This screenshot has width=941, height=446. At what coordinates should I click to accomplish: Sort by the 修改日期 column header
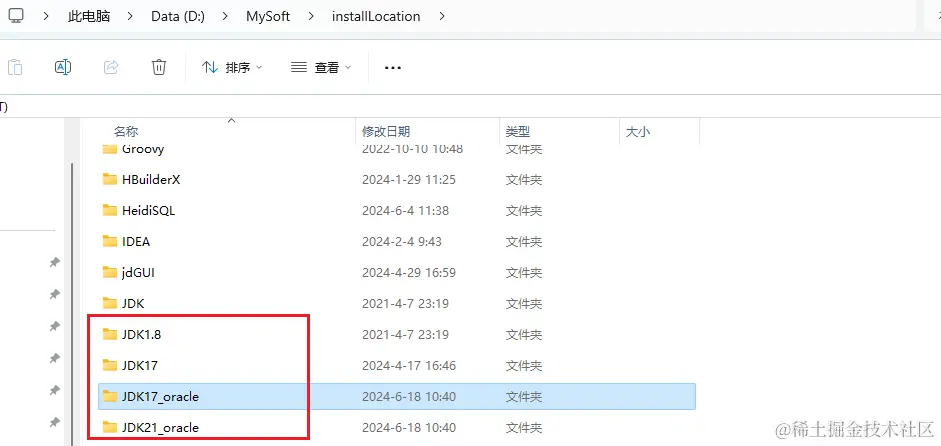386,131
